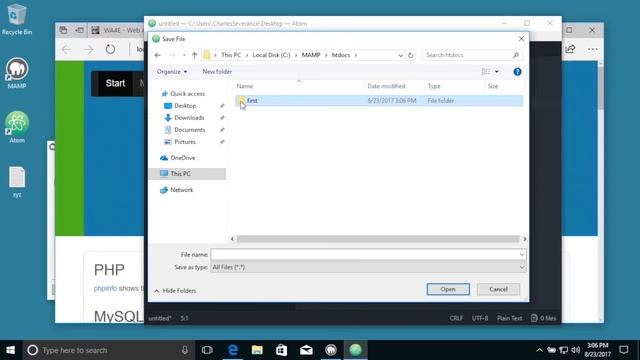Close the Save File dialog
Viewport: 640px width, 360px height.
521,39
